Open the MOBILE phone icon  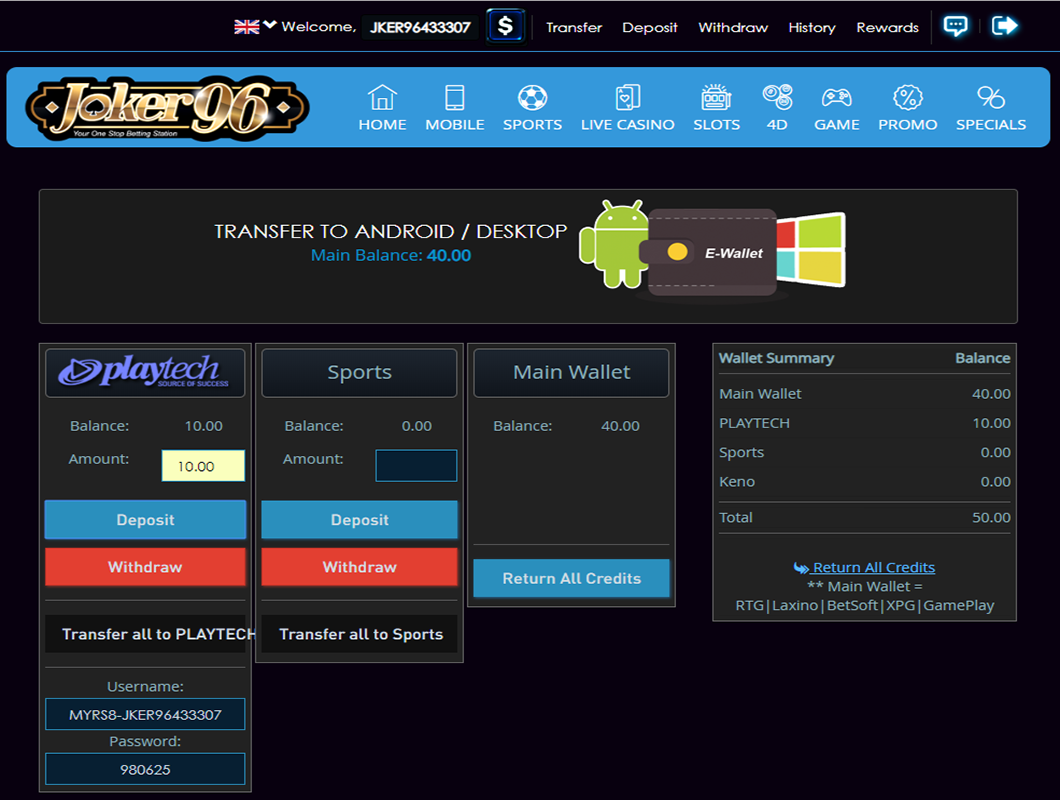[455, 98]
